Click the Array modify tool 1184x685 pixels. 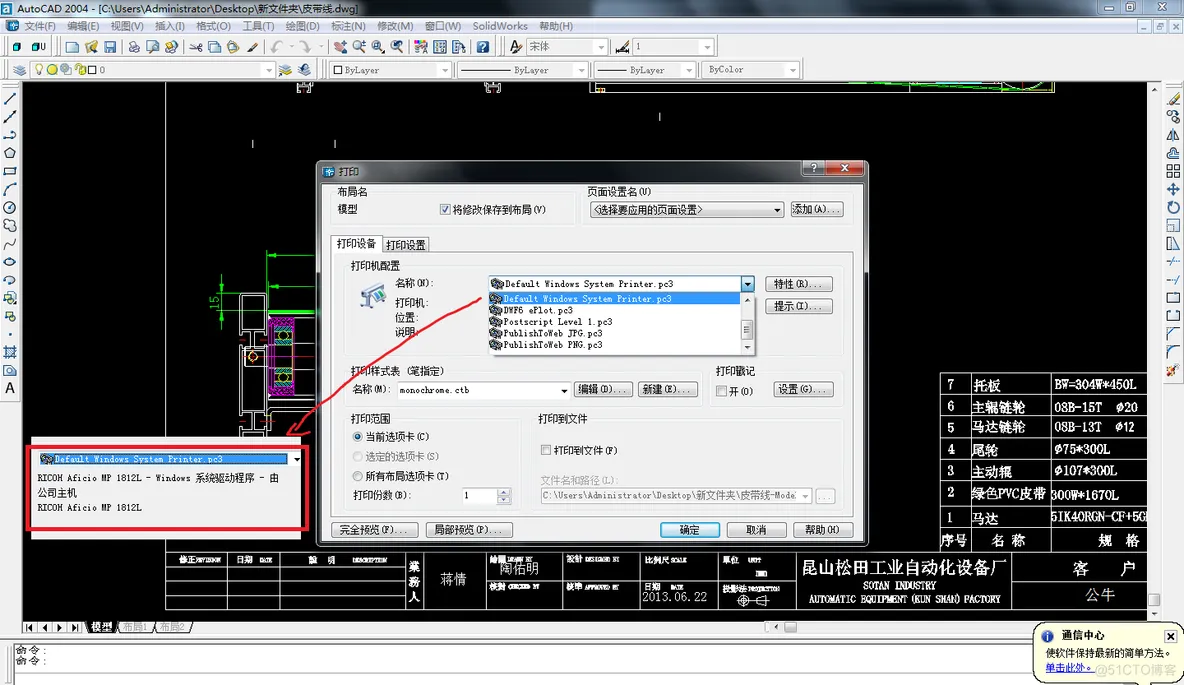tap(1173, 171)
